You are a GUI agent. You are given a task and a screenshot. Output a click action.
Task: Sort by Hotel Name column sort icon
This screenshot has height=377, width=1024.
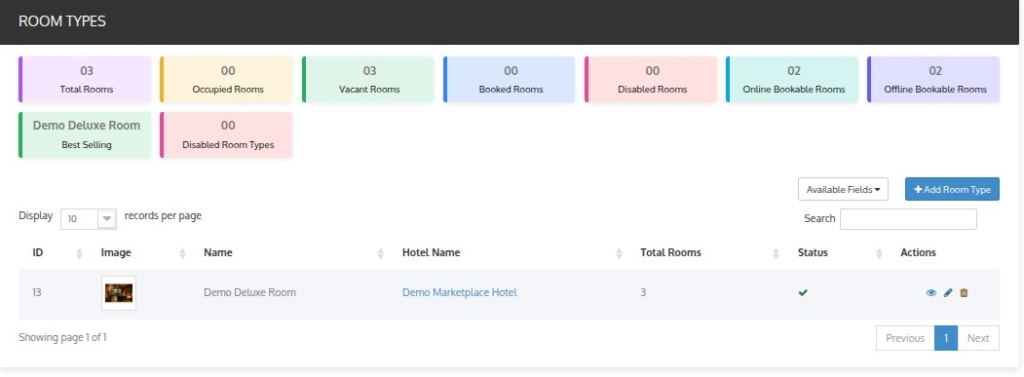619,254
